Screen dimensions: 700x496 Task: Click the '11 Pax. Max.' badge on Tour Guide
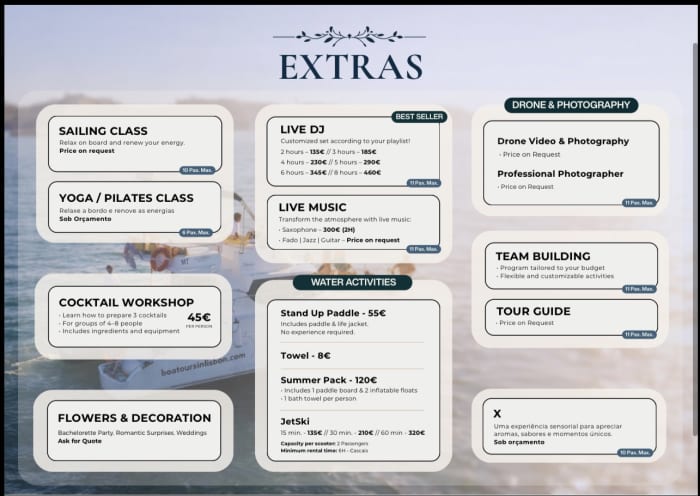pyautogui.click(x=639, y=334)
